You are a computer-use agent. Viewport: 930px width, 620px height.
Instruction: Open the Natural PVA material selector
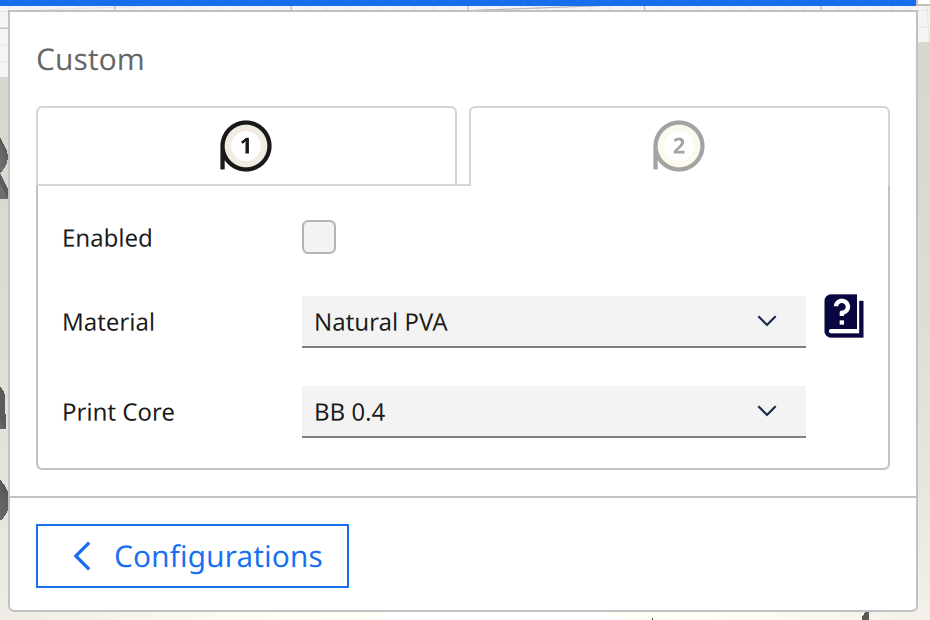point(553,322)
